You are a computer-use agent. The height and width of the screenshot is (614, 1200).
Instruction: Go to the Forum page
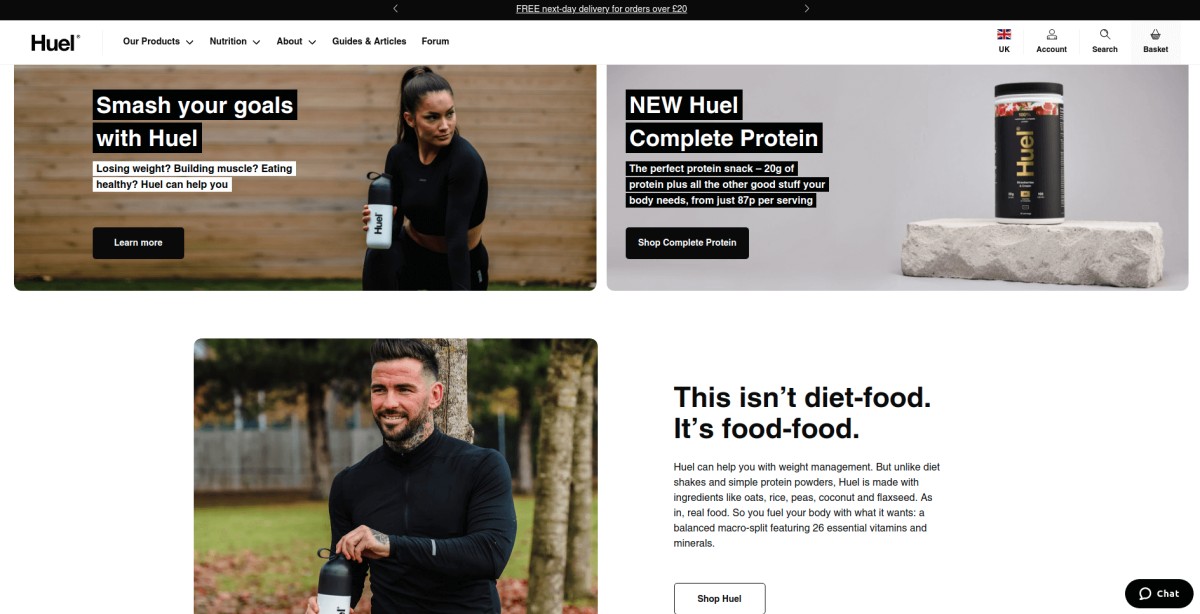click(435, 42)
